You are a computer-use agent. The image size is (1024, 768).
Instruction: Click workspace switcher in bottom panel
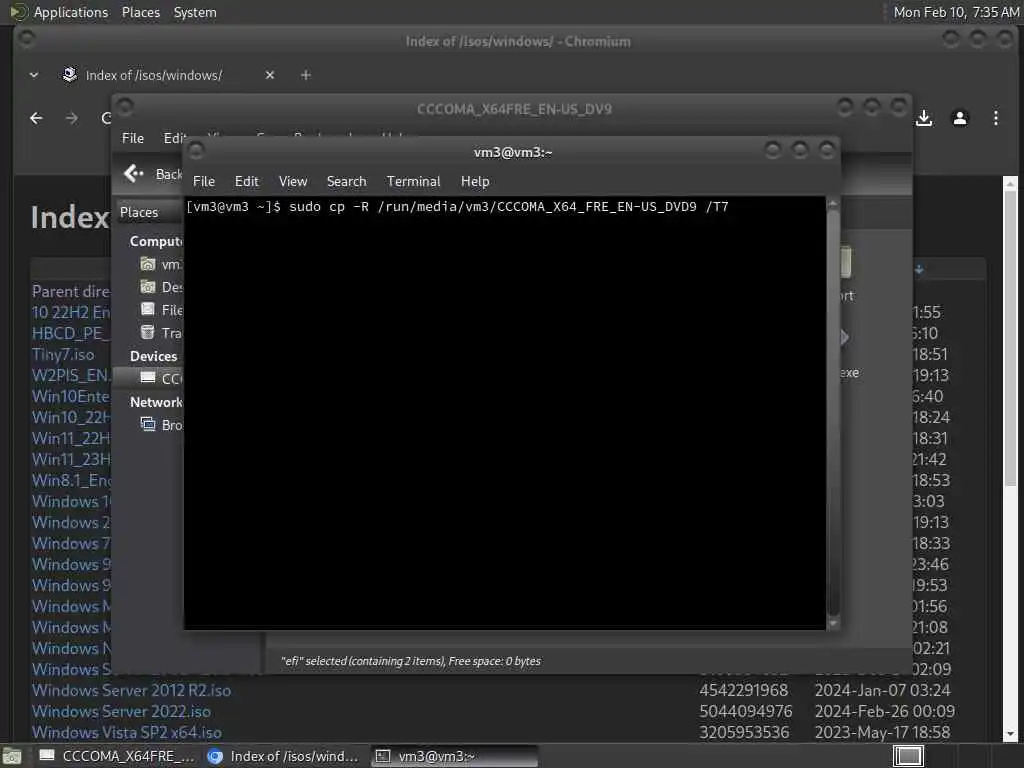(908, 756)
